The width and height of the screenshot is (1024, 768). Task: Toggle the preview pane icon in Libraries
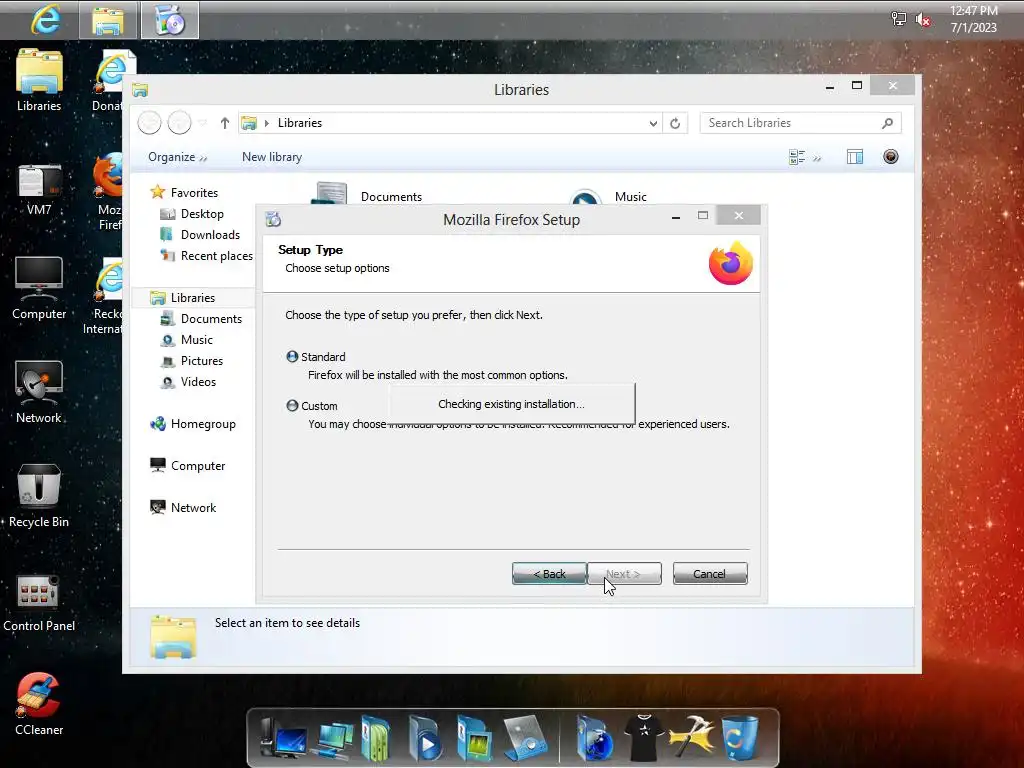[x=855, y=157]
